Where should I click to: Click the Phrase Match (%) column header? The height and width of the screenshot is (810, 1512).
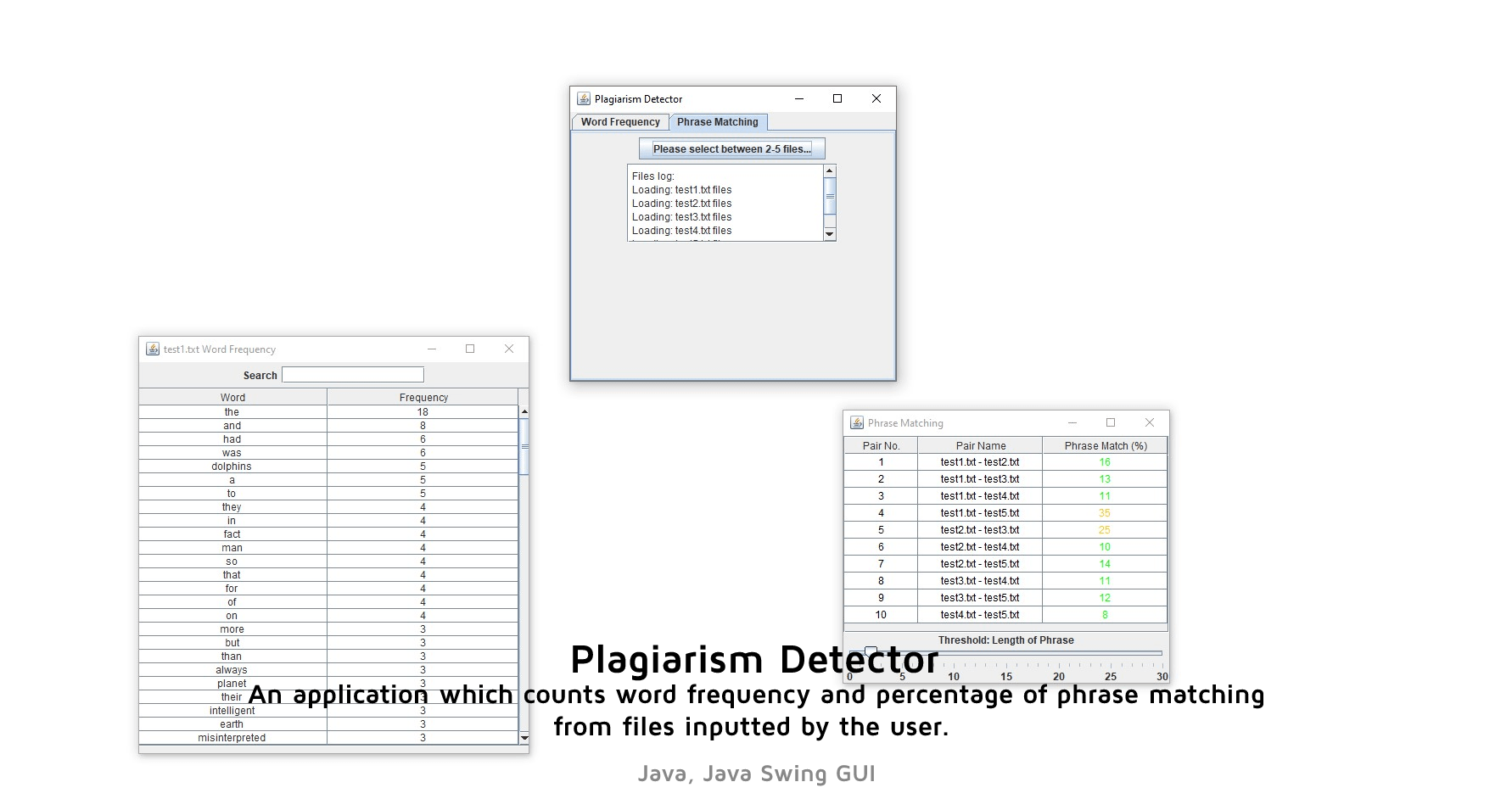pos(1105,445)
